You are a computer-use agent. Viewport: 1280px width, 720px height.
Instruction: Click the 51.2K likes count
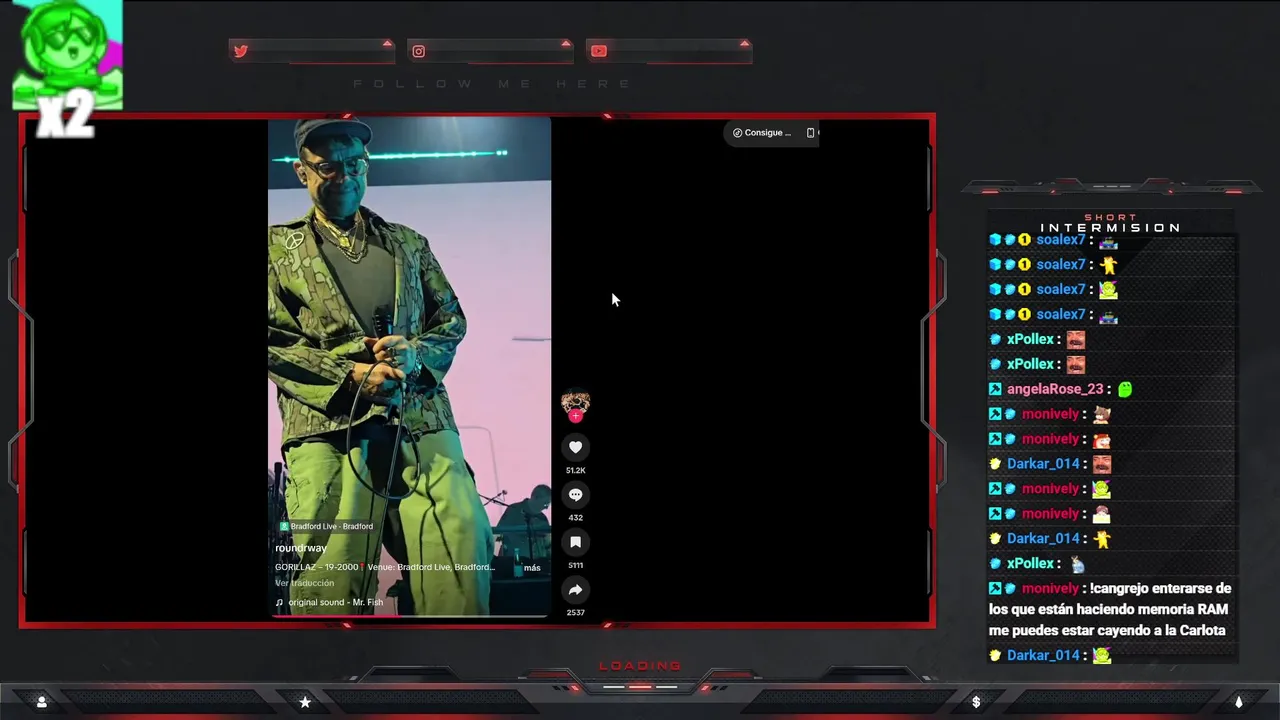(575, 470)
